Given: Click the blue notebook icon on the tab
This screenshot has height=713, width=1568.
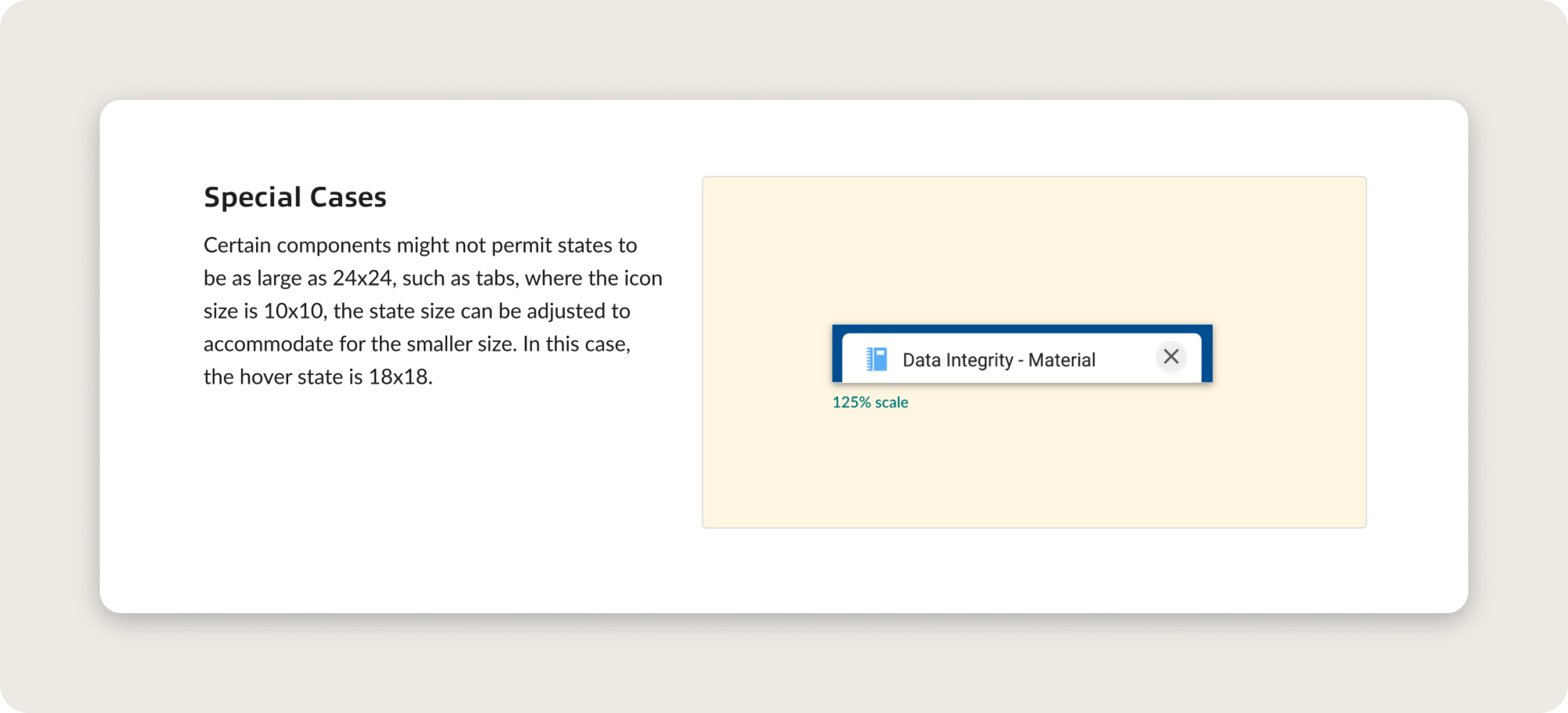Looking at the screenshot, I should tap(877, 359).
